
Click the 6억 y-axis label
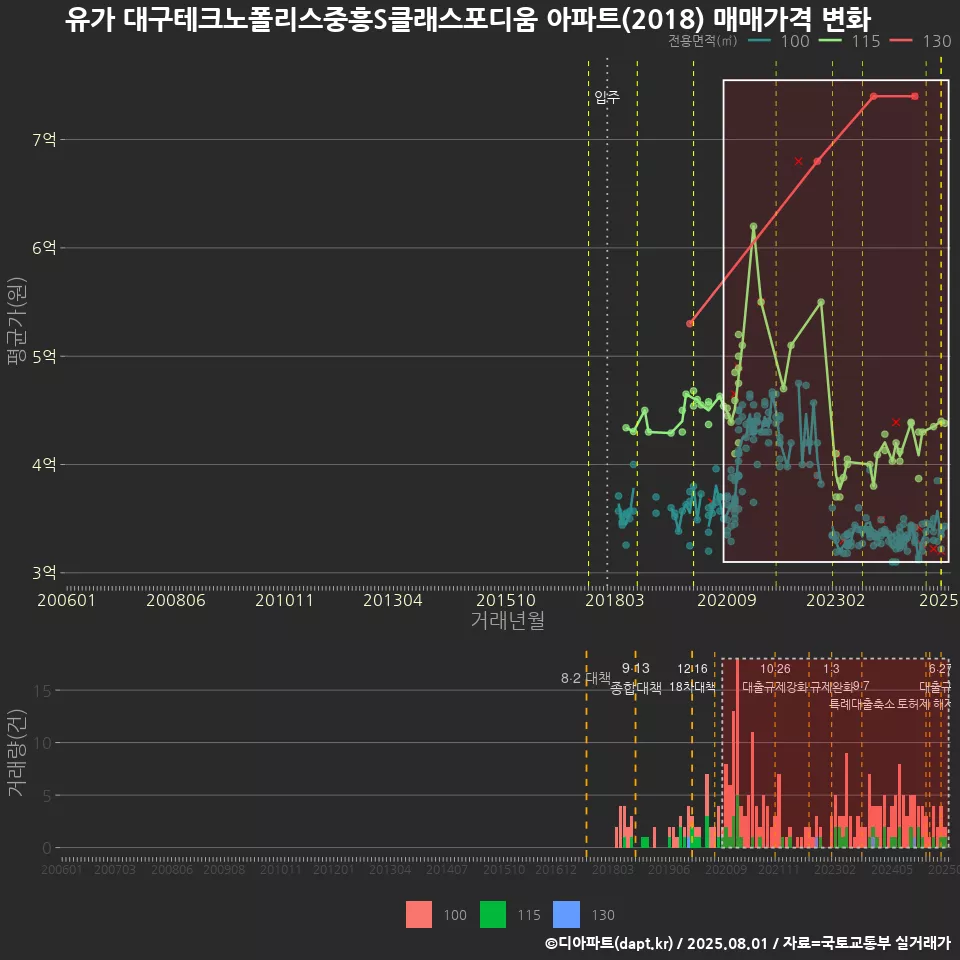tap(44, 248)
